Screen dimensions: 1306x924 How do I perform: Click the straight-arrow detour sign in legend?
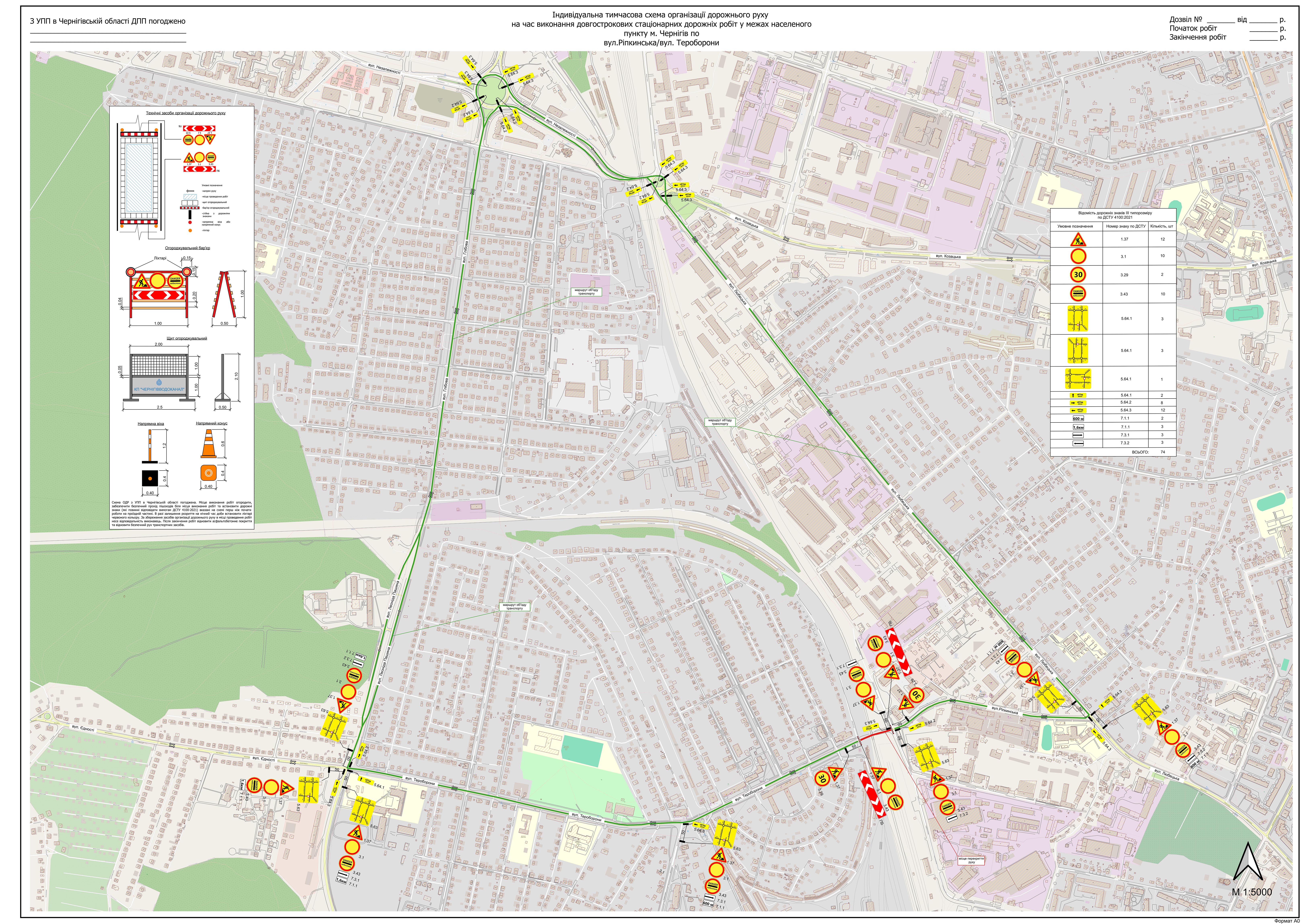click(x=1077, y=395)
